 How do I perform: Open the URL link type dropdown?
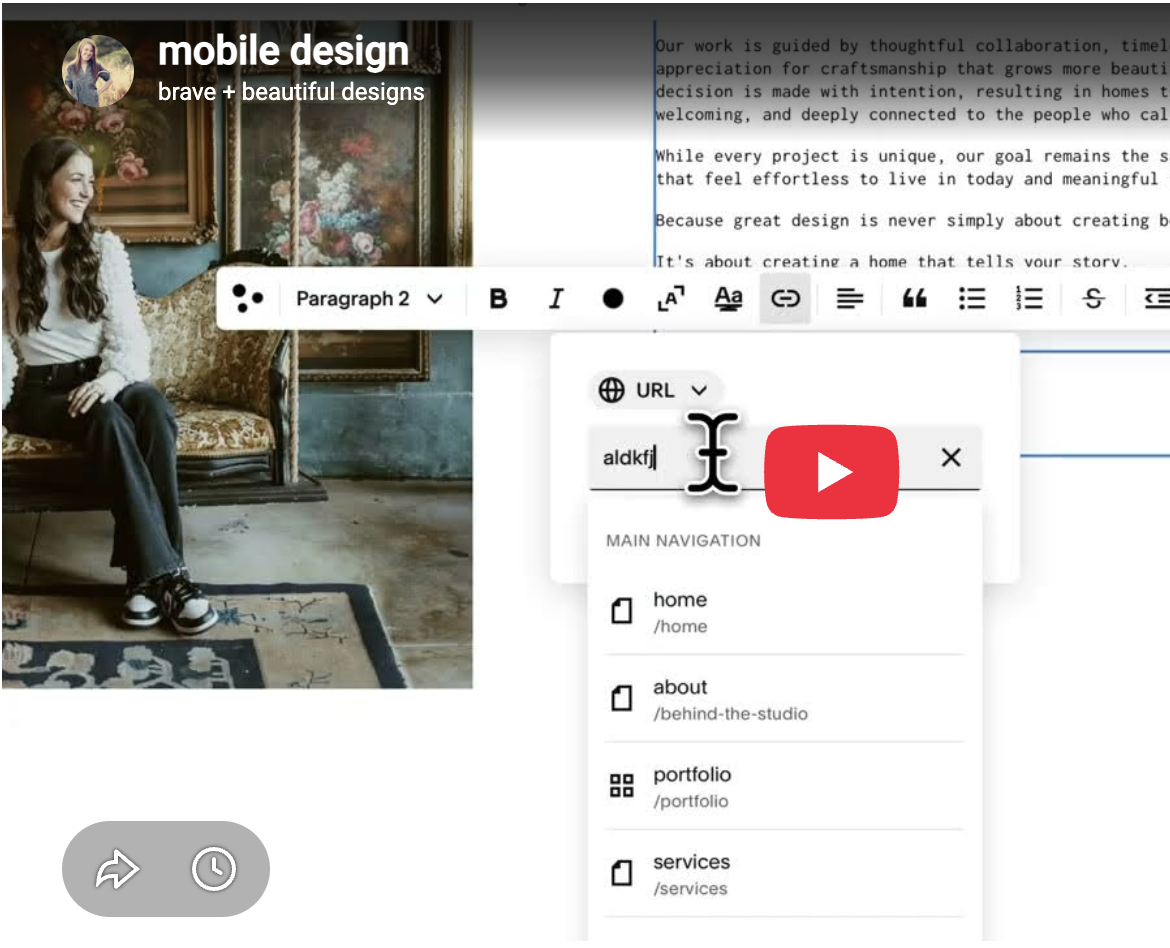(x=655, y=390)
